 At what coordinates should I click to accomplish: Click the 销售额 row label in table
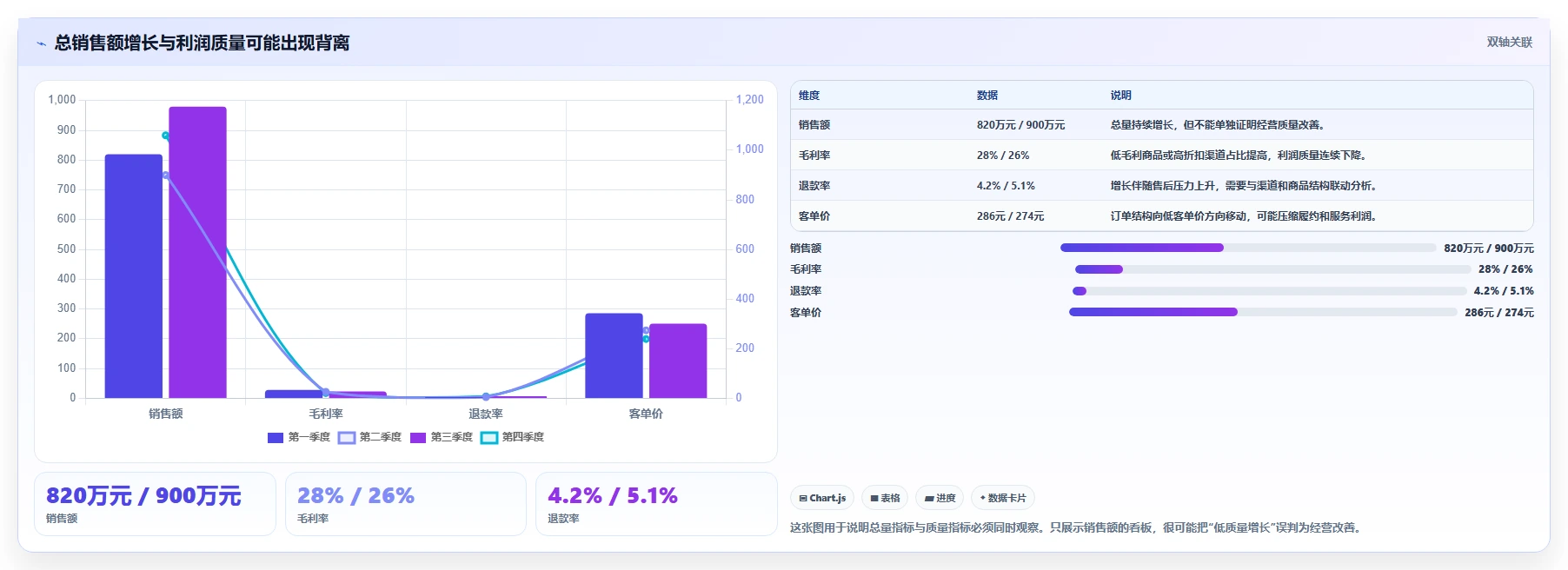[x=814, y=125]
